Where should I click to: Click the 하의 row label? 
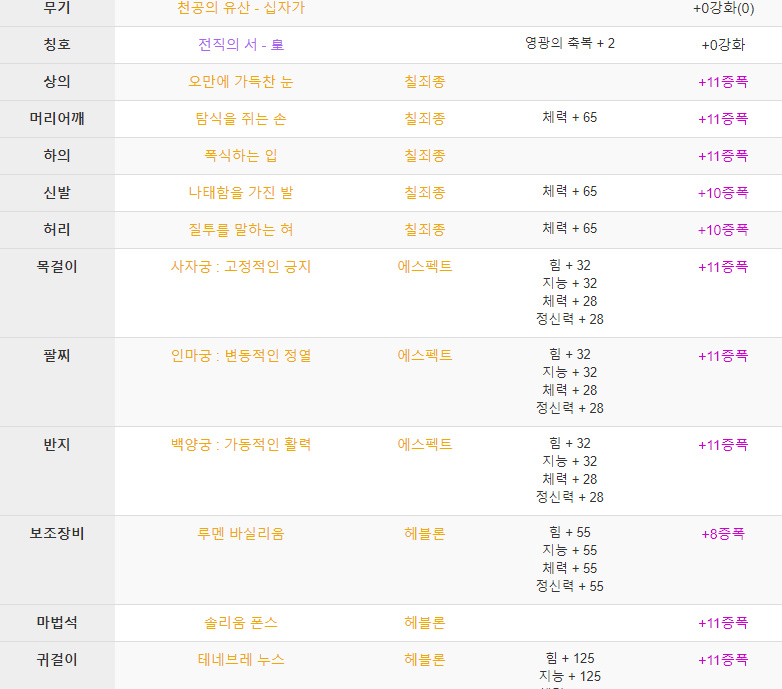pos(57,156)
